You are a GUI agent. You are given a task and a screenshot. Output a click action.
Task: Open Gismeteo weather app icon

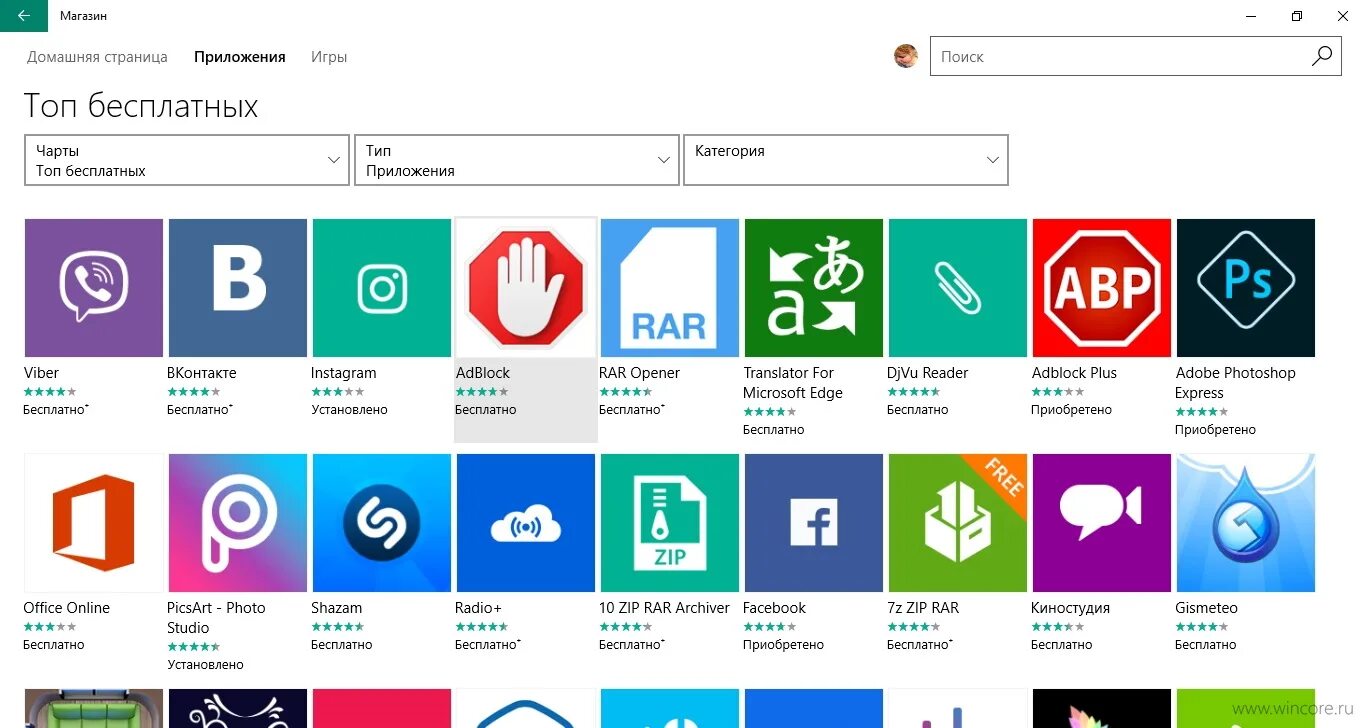point(1245,522)
